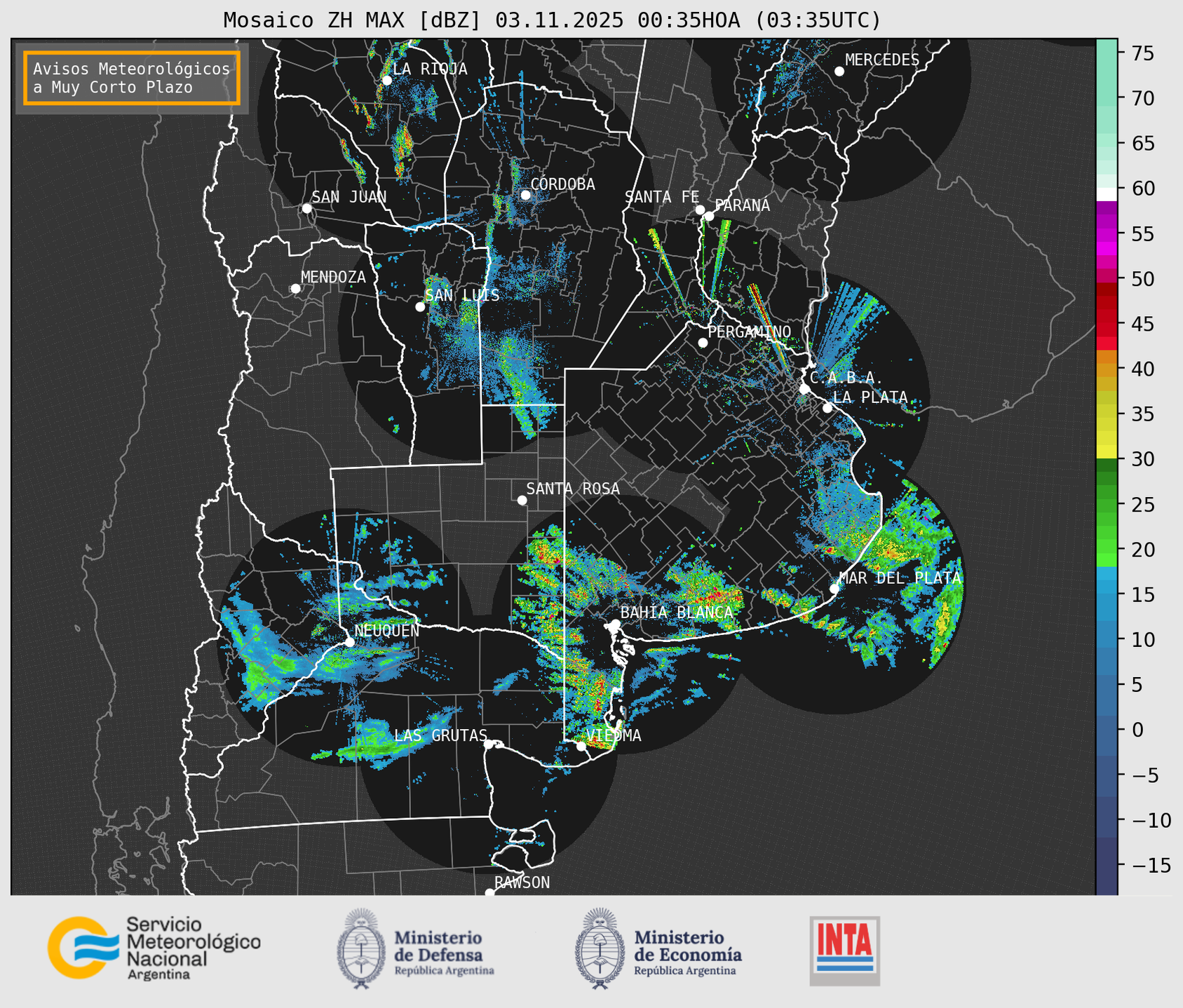Select the Pergamino city marker dot
The image size is (1183, 1008).
(x=703, y=343)
